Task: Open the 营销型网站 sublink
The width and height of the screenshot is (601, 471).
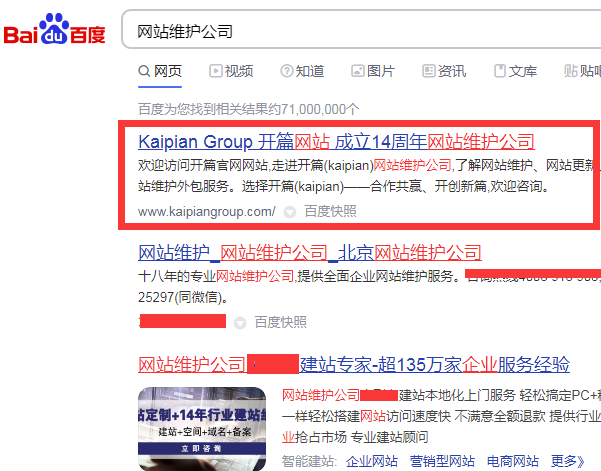Action: tap(442, 461)
